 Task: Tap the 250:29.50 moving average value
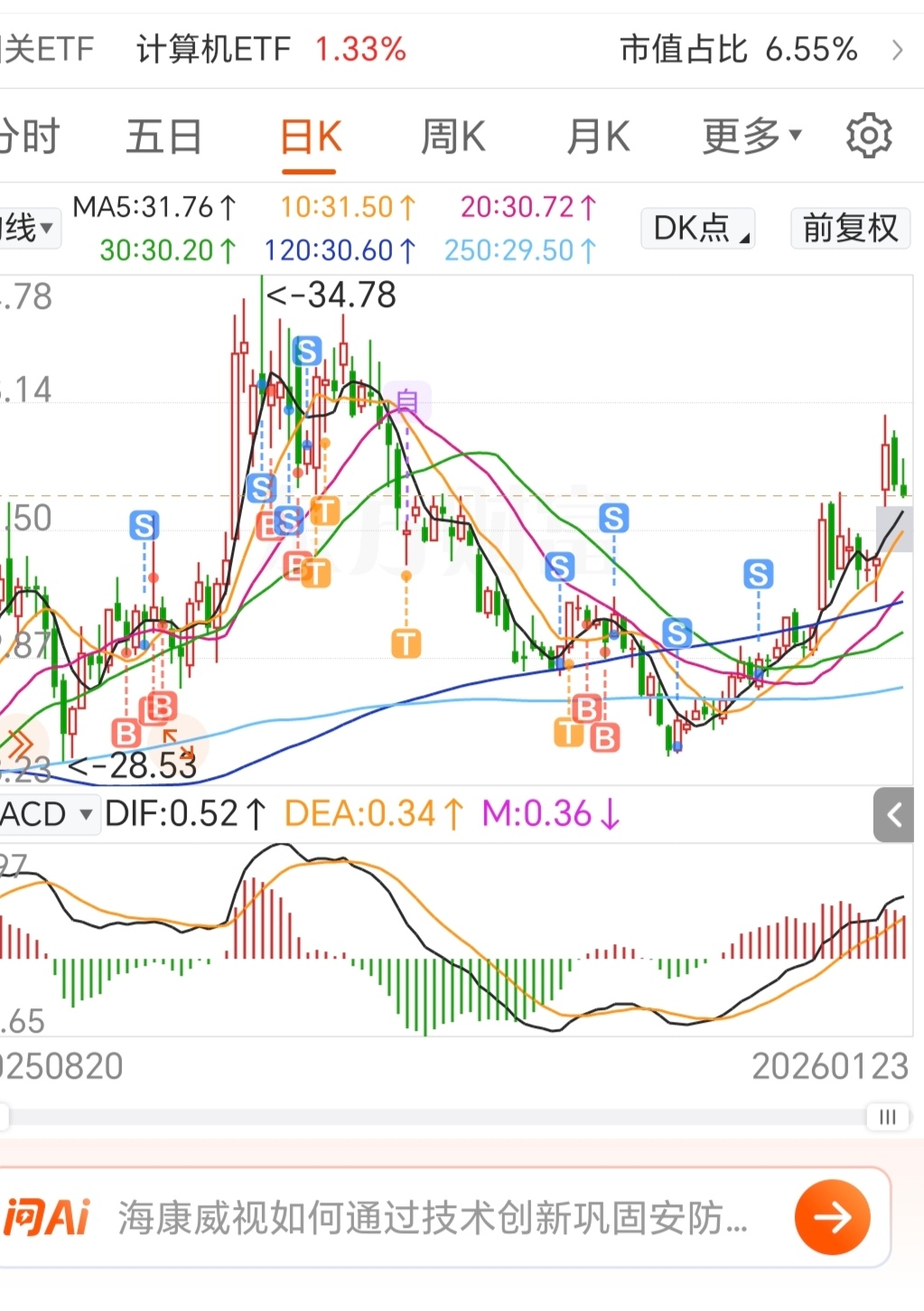pos(520,250)
